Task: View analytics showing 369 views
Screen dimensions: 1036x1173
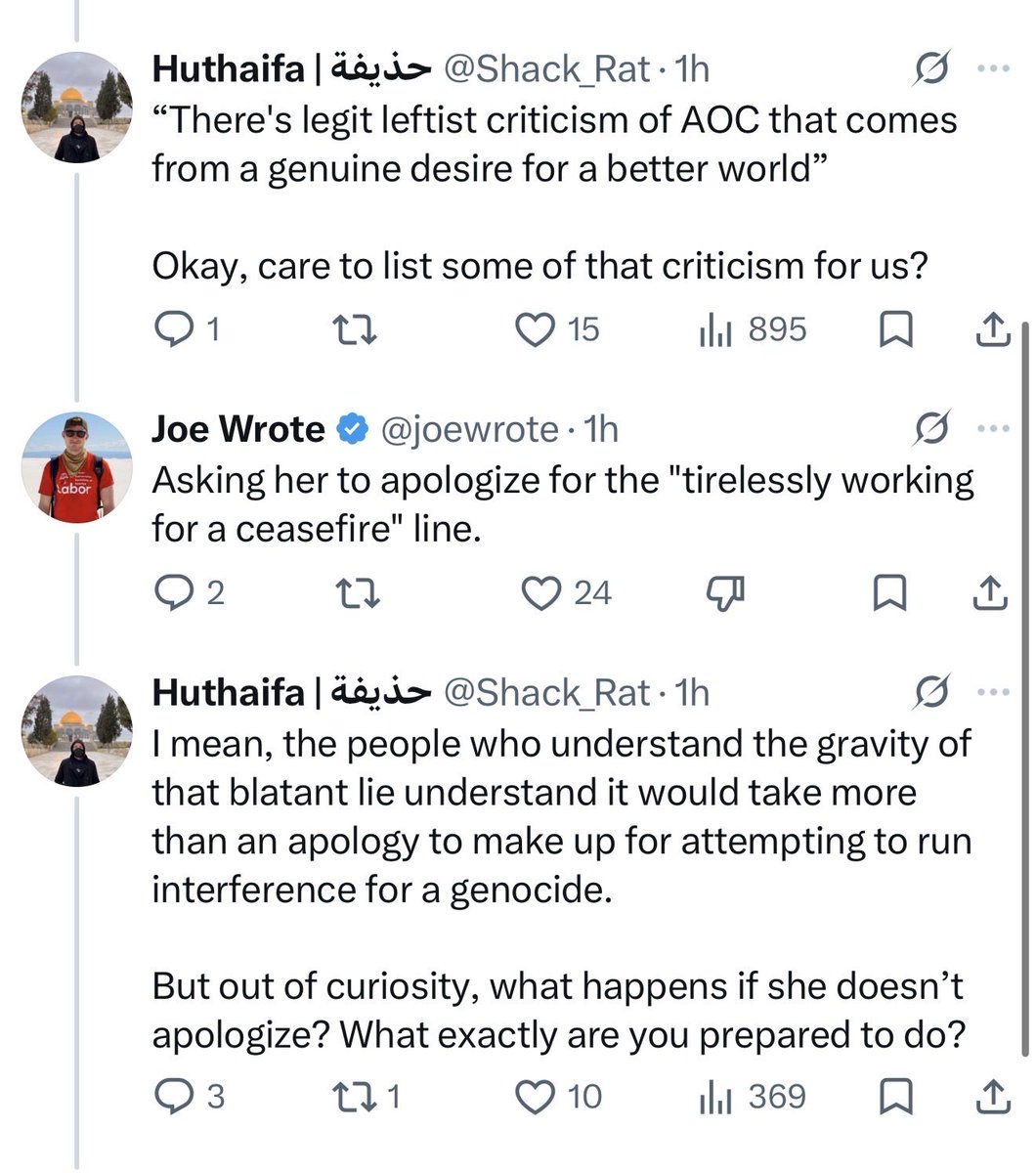Action: [x=753, y=1097]
